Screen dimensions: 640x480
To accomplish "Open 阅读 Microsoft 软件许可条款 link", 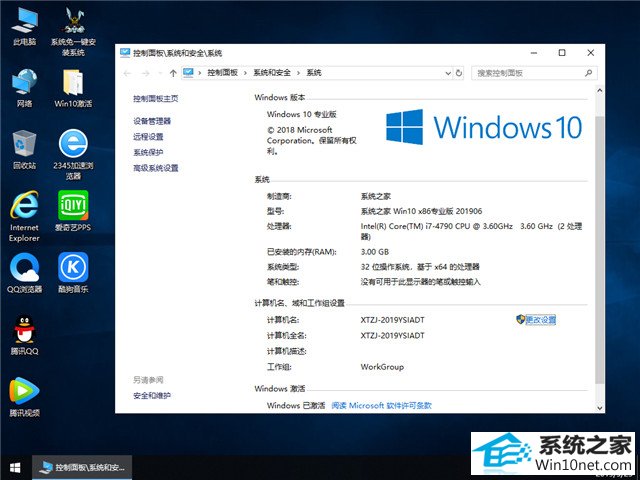I will (x=381, y=405).
